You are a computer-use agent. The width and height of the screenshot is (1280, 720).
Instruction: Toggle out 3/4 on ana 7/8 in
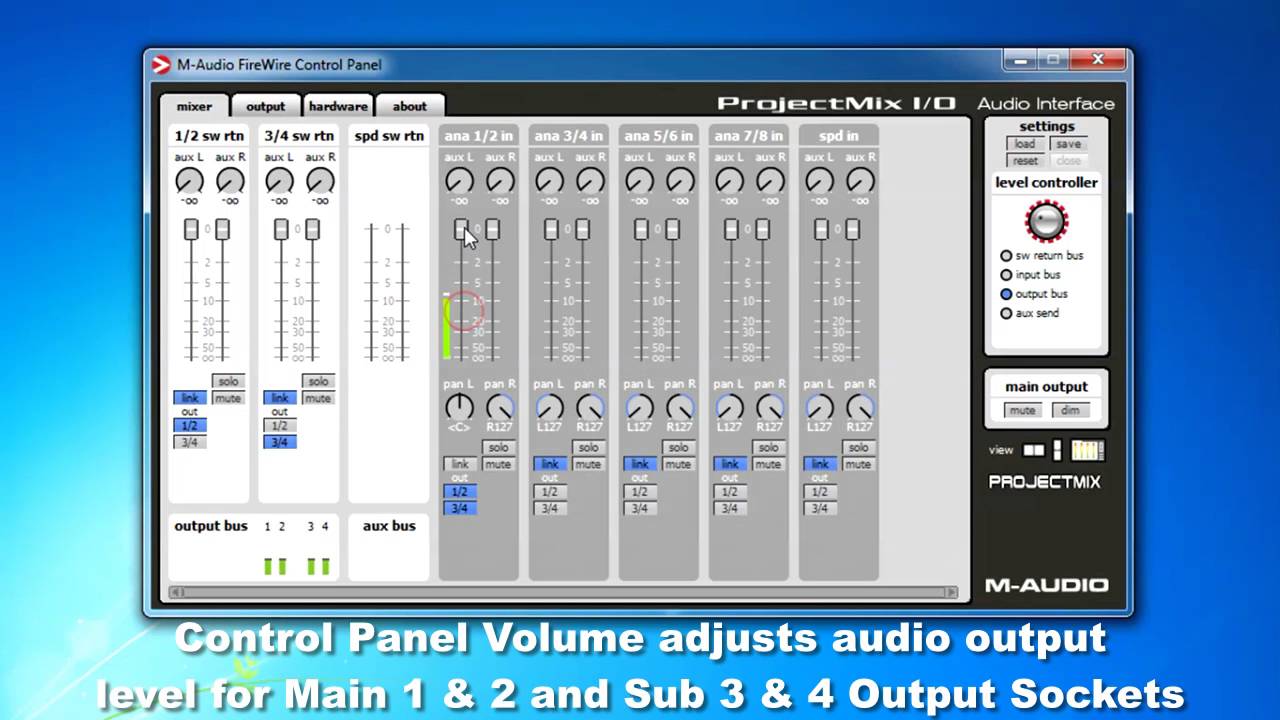coord(730,508)
